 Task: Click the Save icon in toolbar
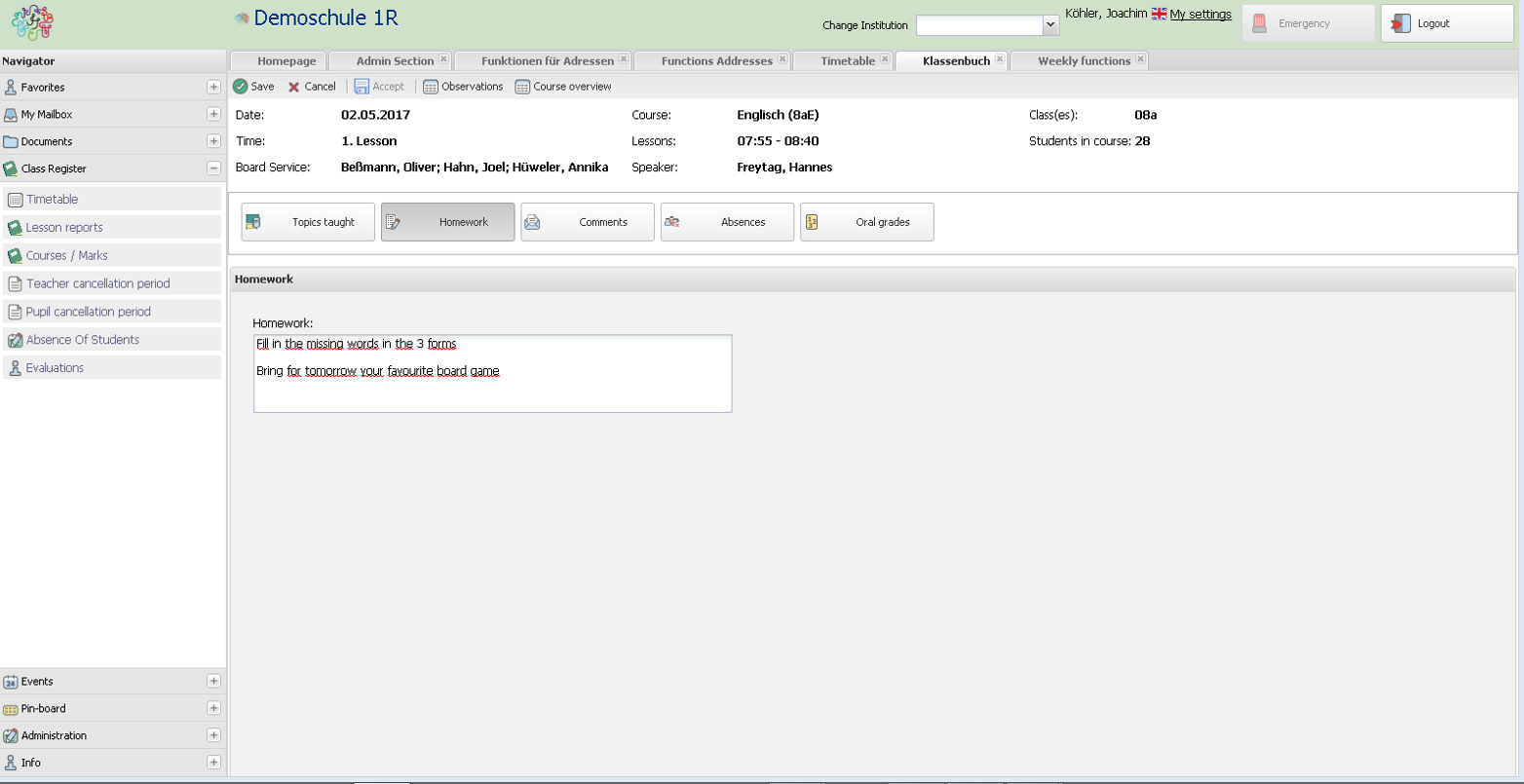tap(241, 87)
